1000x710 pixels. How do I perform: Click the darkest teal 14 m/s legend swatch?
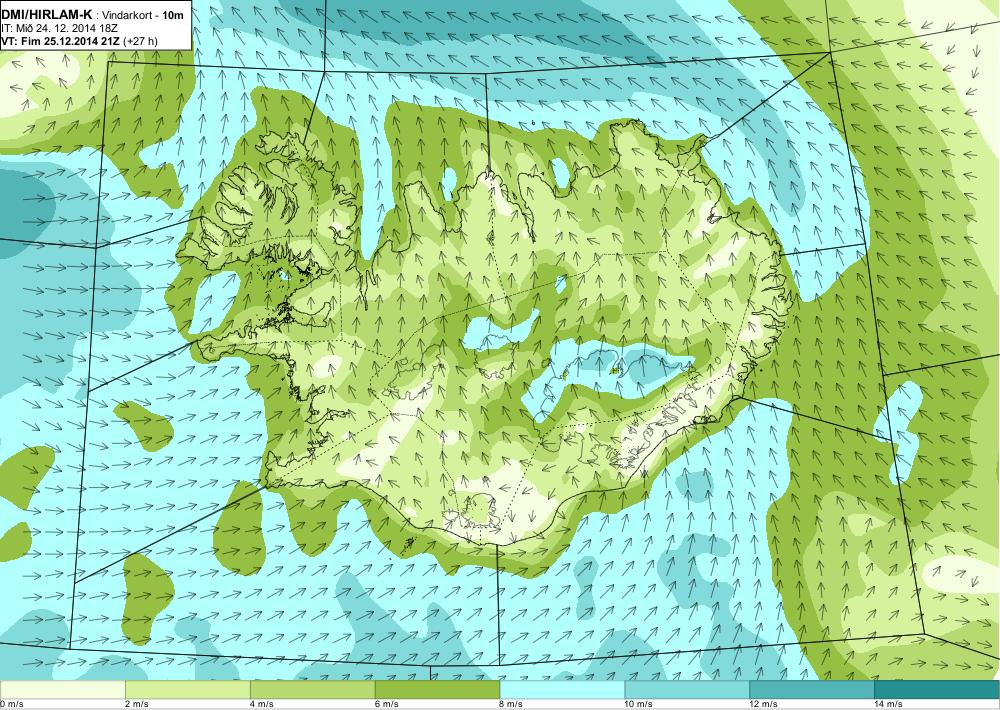click(x=938, y=690)
